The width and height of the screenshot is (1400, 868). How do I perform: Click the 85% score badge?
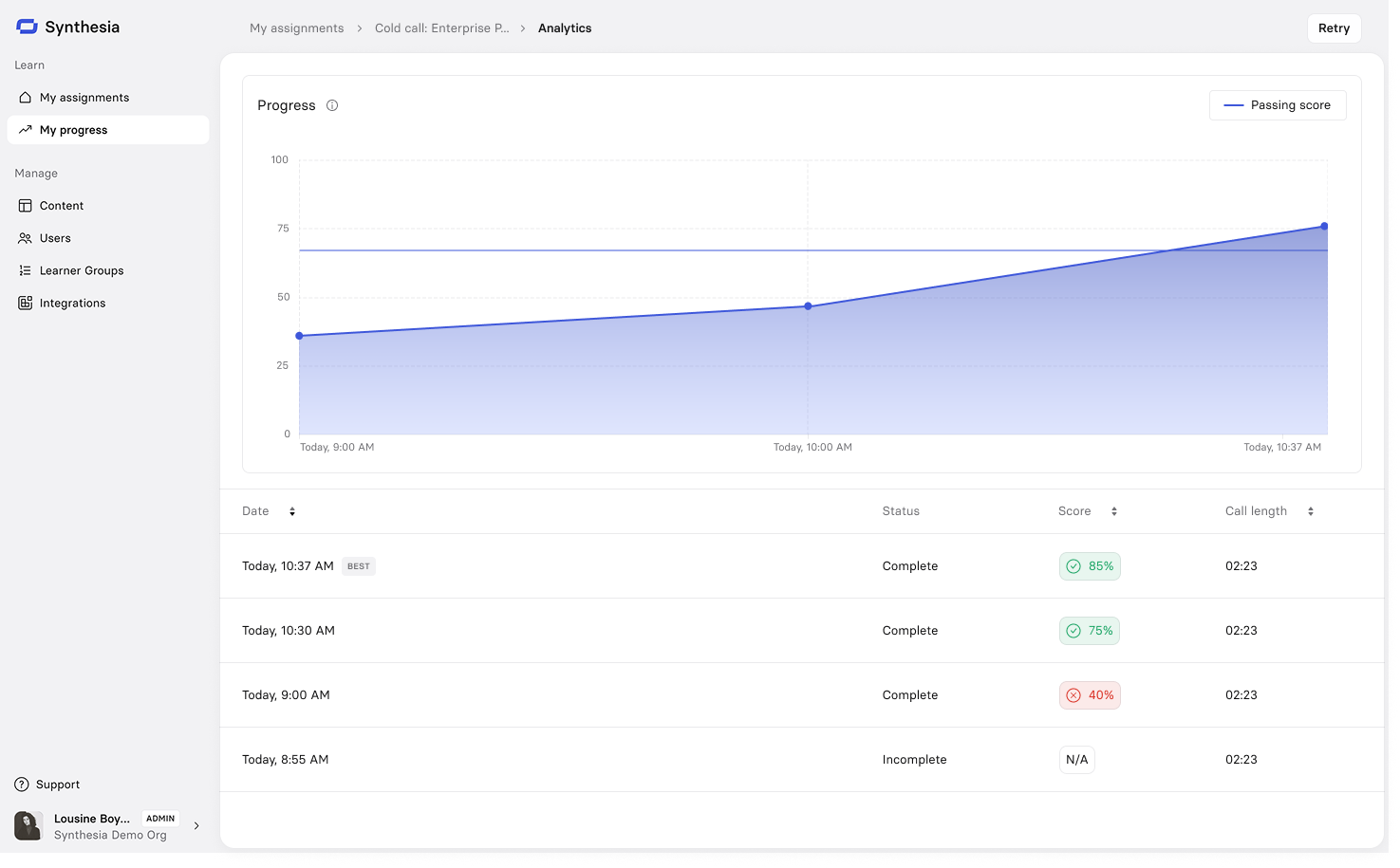pos(1090,566)
